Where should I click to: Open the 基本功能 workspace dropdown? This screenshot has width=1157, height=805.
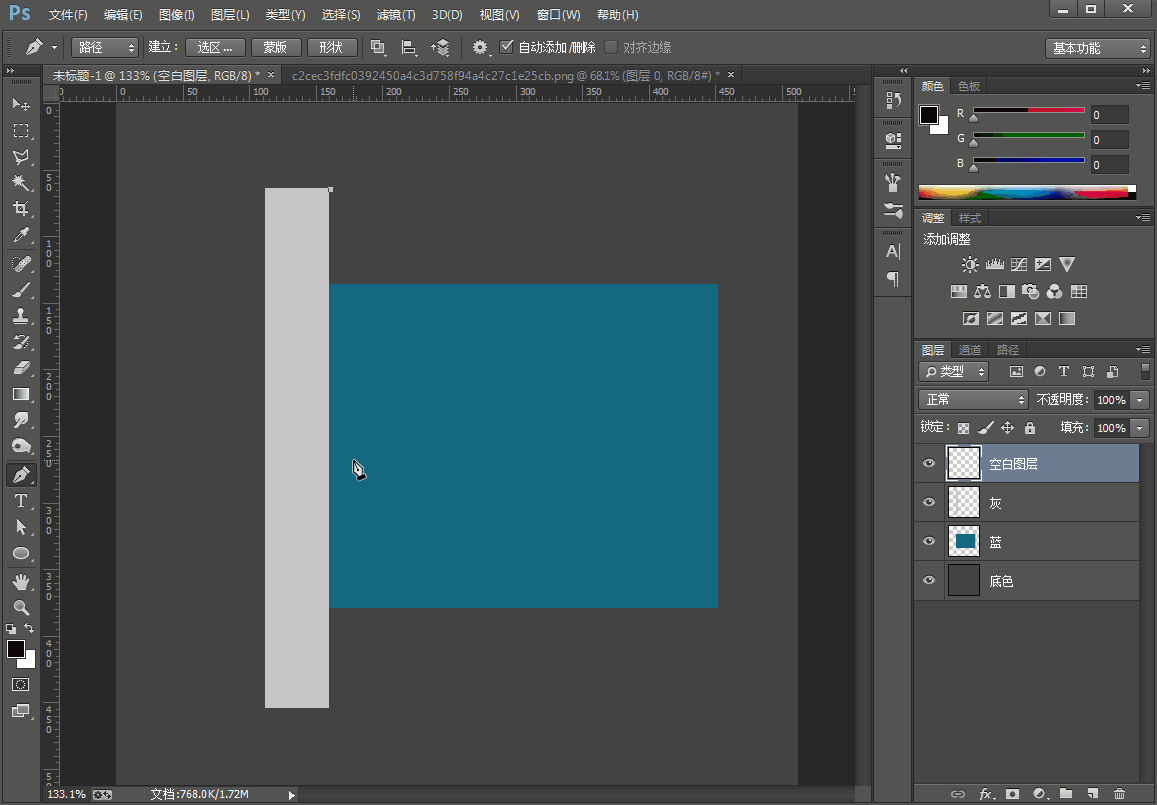coord(1098,48)
